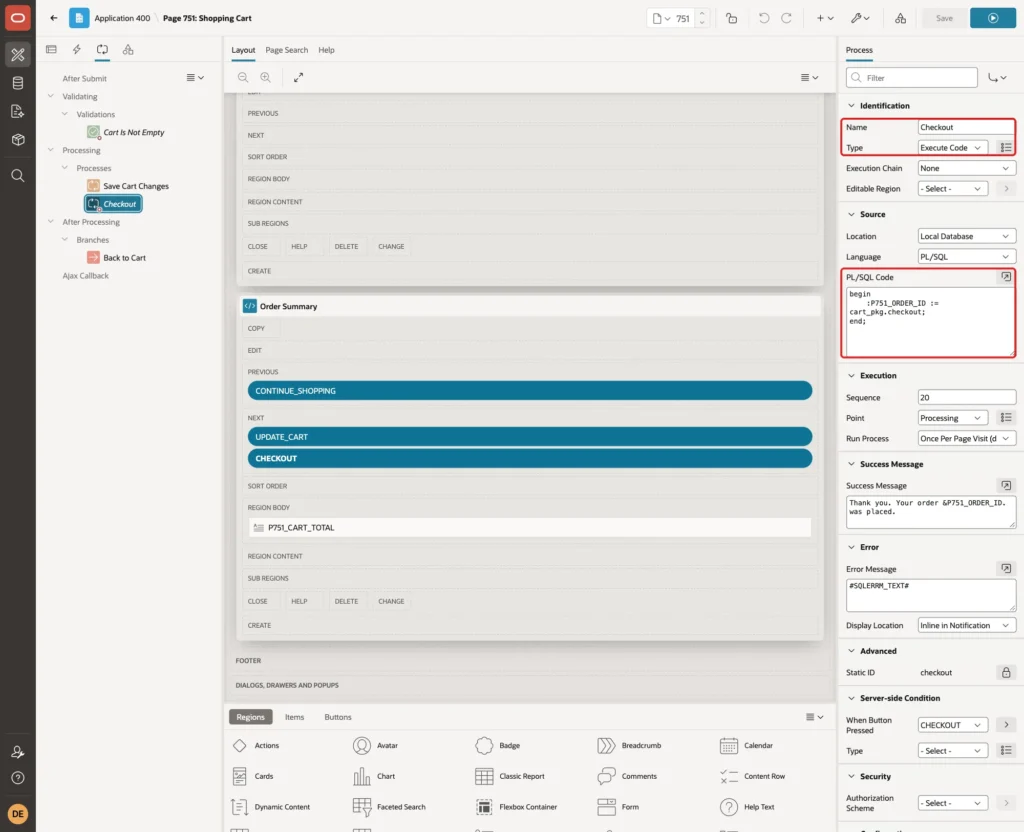Select the Items gallery tab
The height and width of the screenshot is (832, 1024).
click(295, 716)
